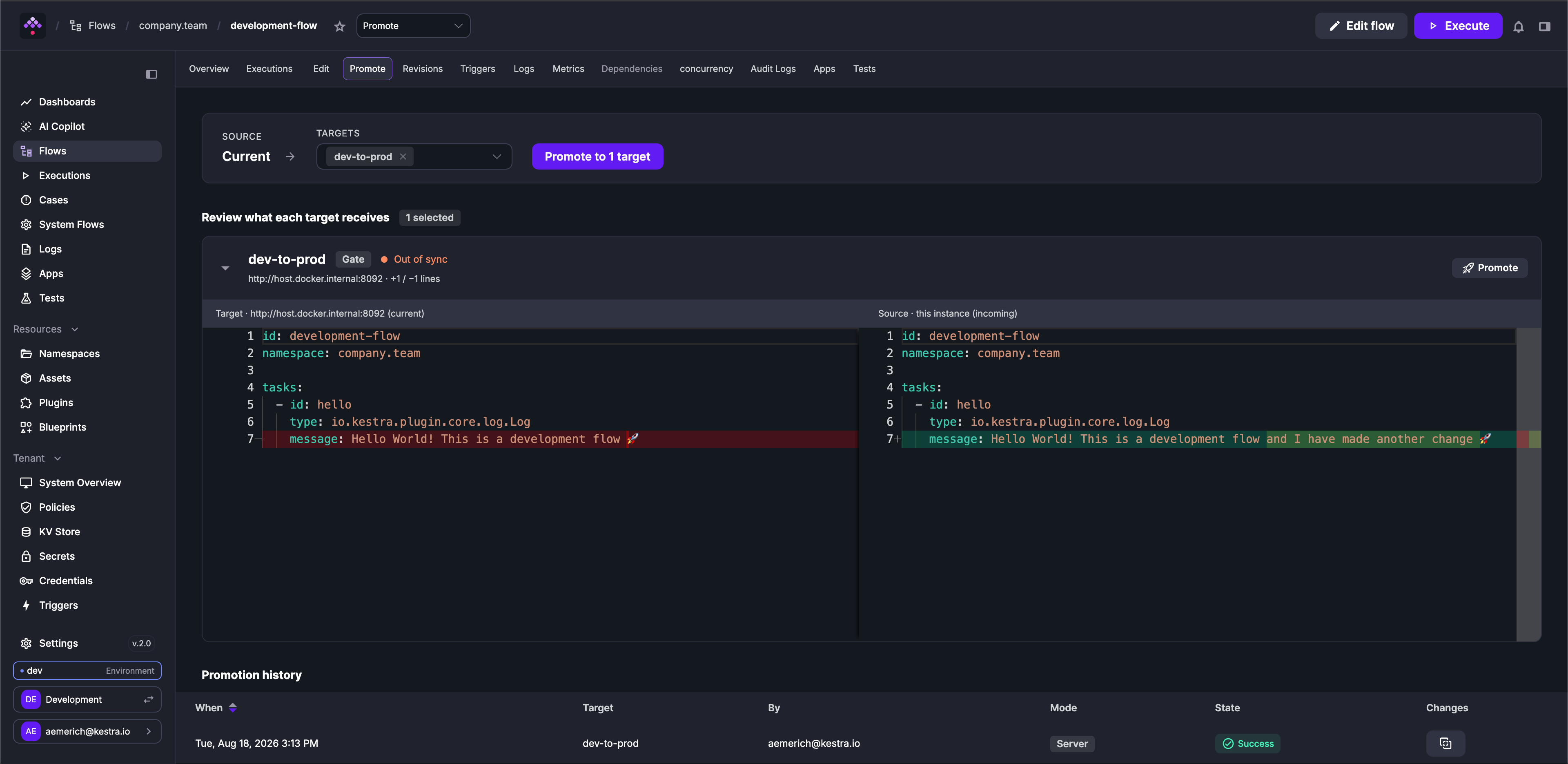
Task: Open Apps in sidebar
Action: [88, 274]
